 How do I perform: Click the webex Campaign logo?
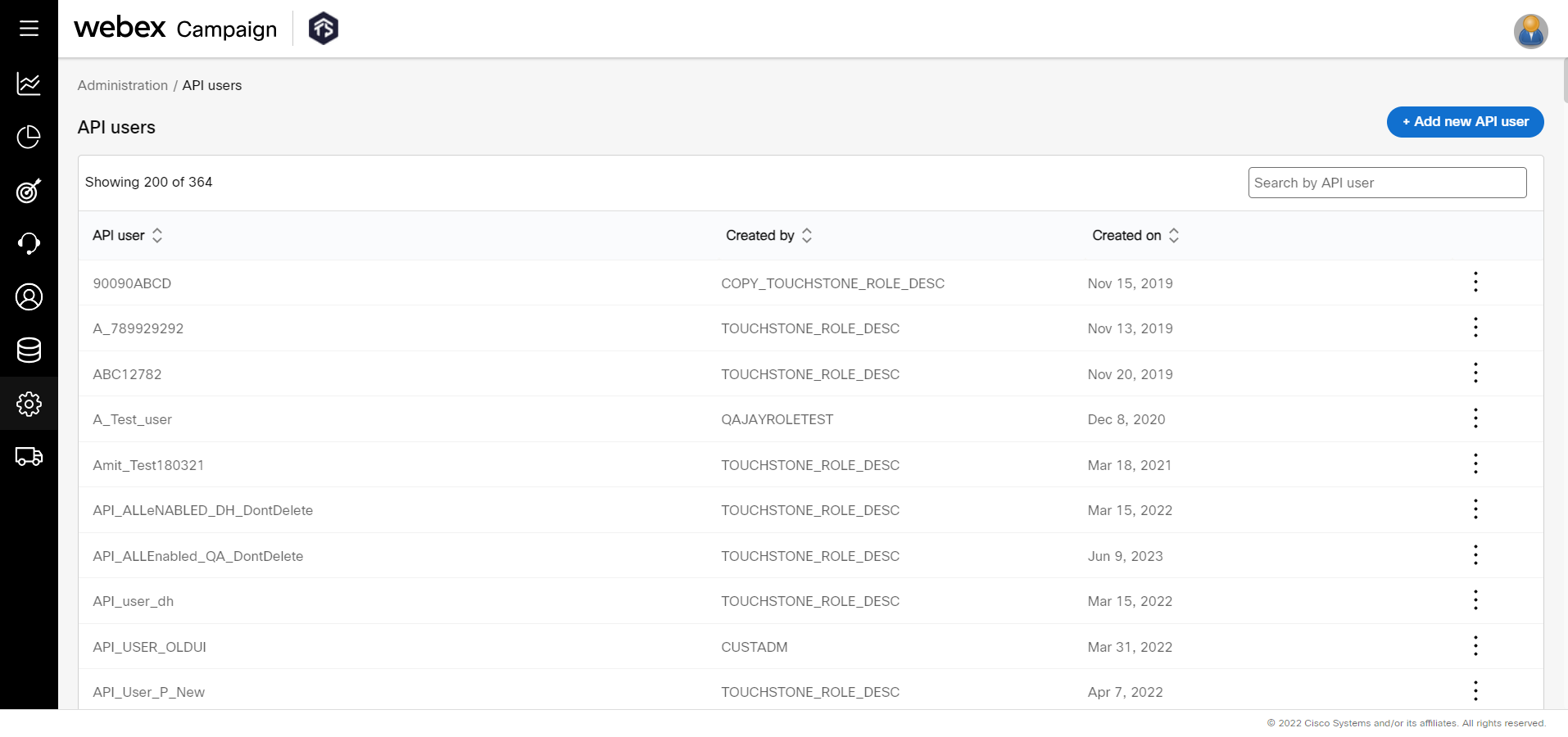click(x=175, y=28)
